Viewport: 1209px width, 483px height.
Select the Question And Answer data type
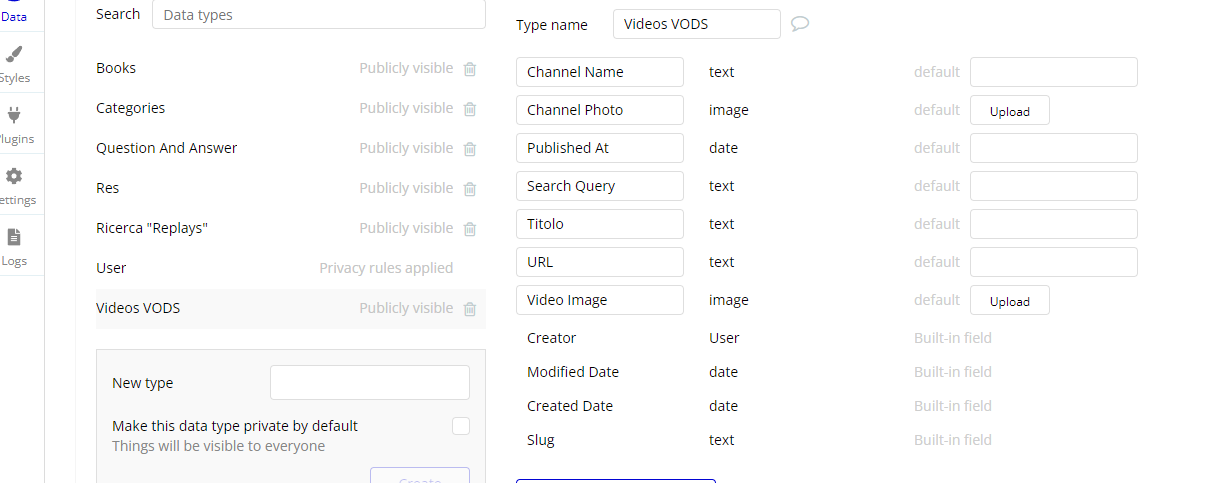tap(167, 148)
